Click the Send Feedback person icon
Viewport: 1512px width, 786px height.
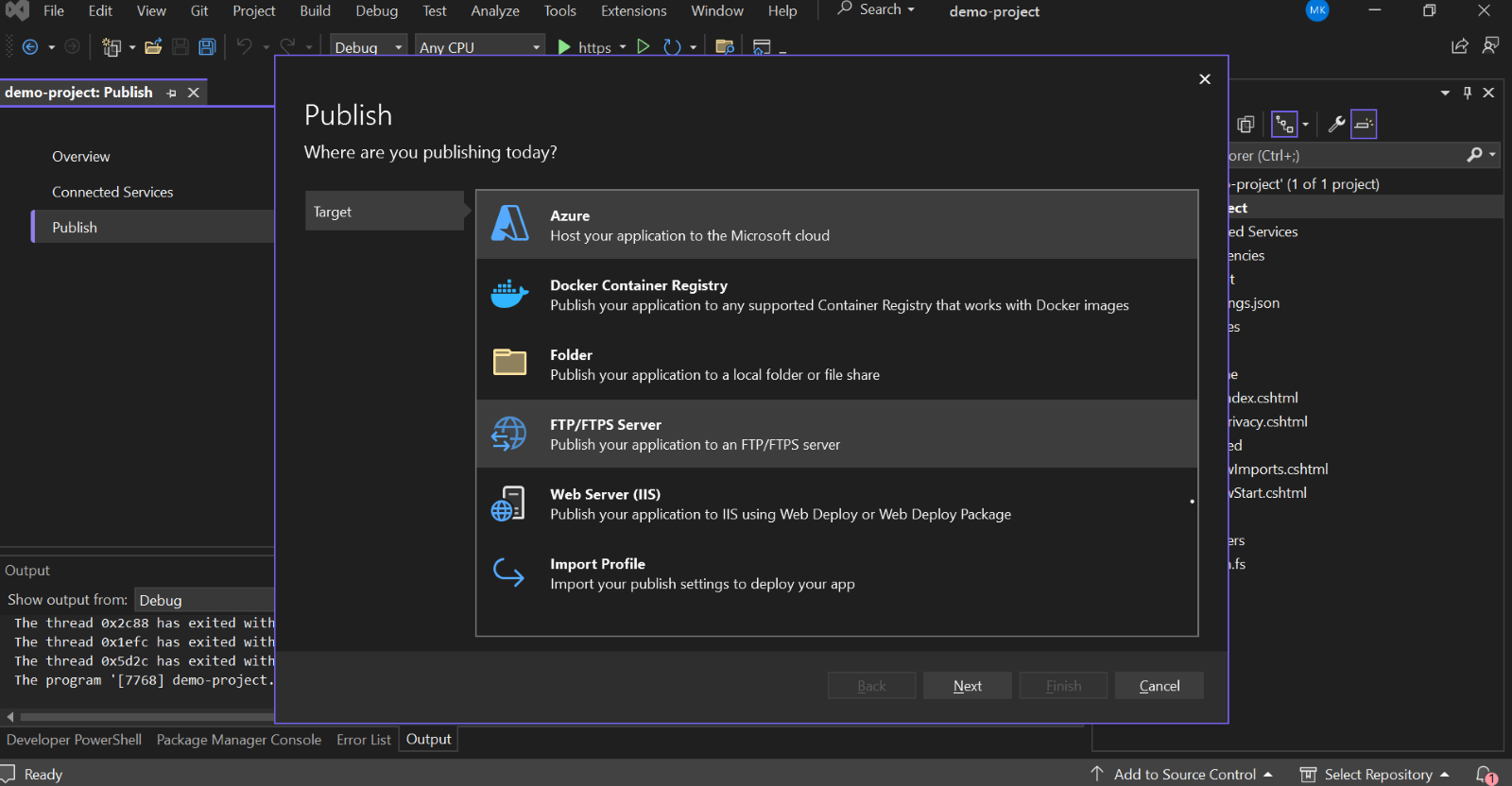(x=1490, y=45)
